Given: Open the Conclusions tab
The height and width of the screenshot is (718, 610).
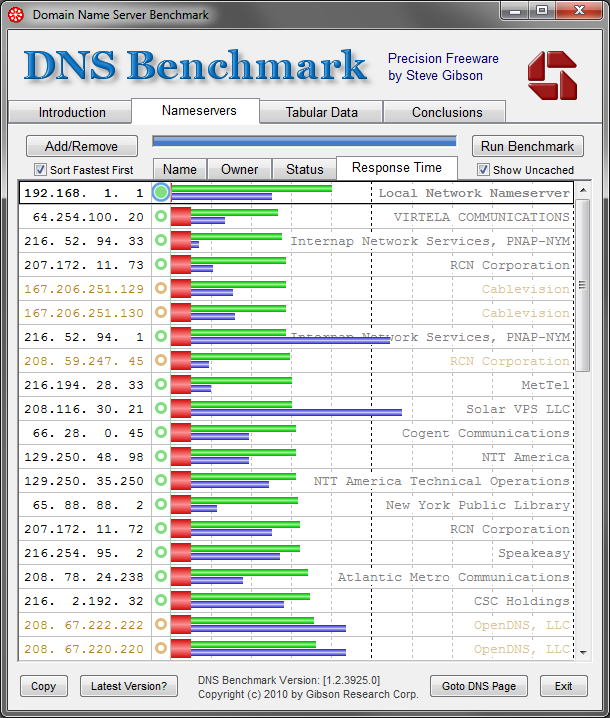Looking at the screenshot, I should (447, 112).
